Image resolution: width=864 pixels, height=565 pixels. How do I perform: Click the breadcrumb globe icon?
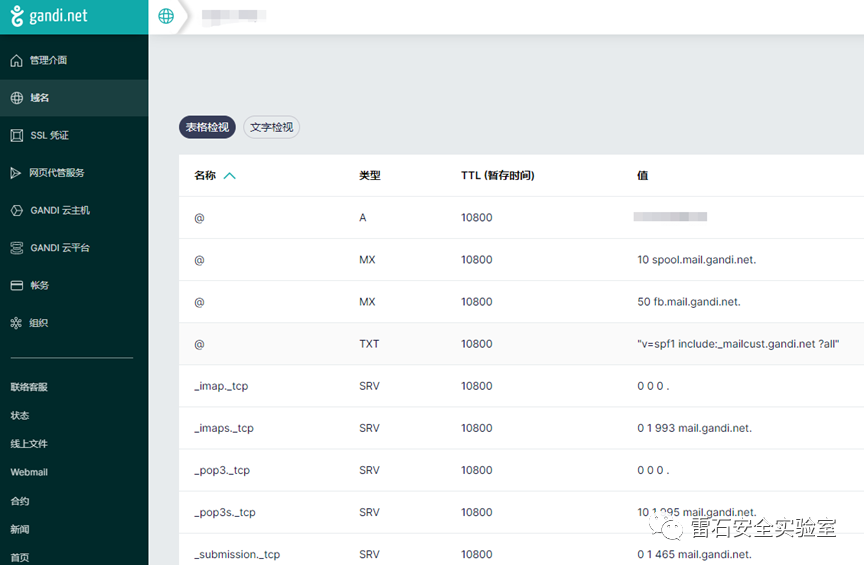coord(166,16)
